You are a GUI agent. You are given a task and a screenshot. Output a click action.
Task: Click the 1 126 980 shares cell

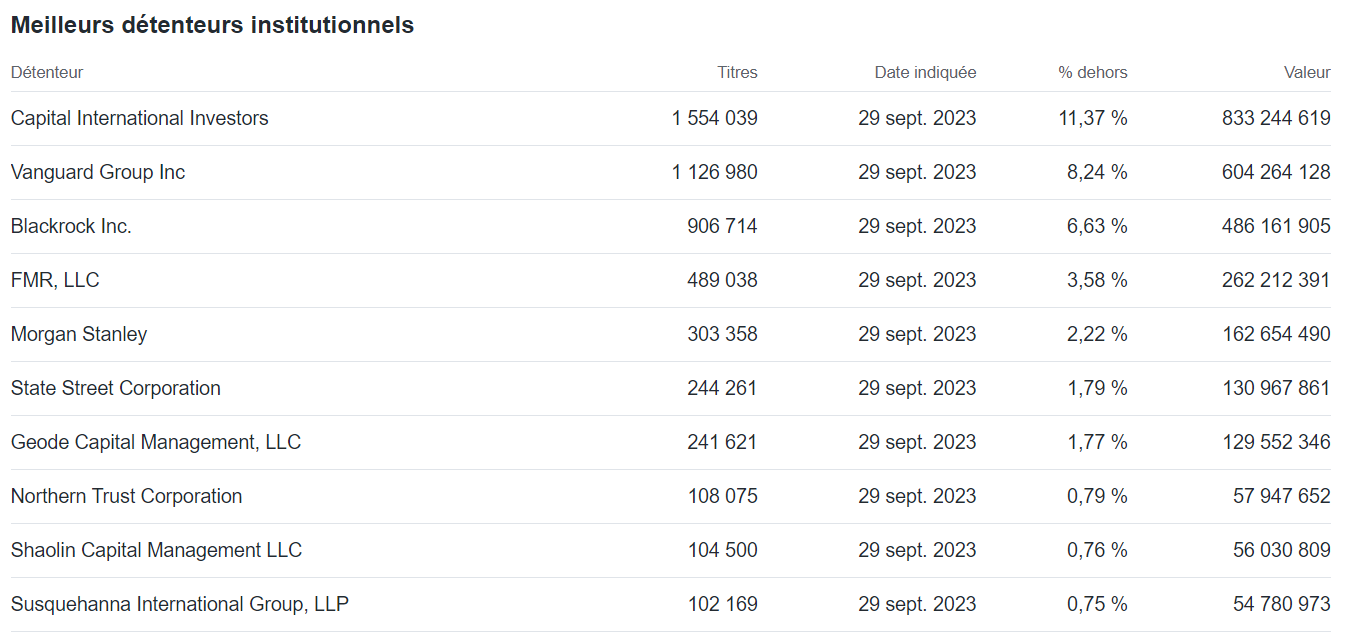[714, 172]
